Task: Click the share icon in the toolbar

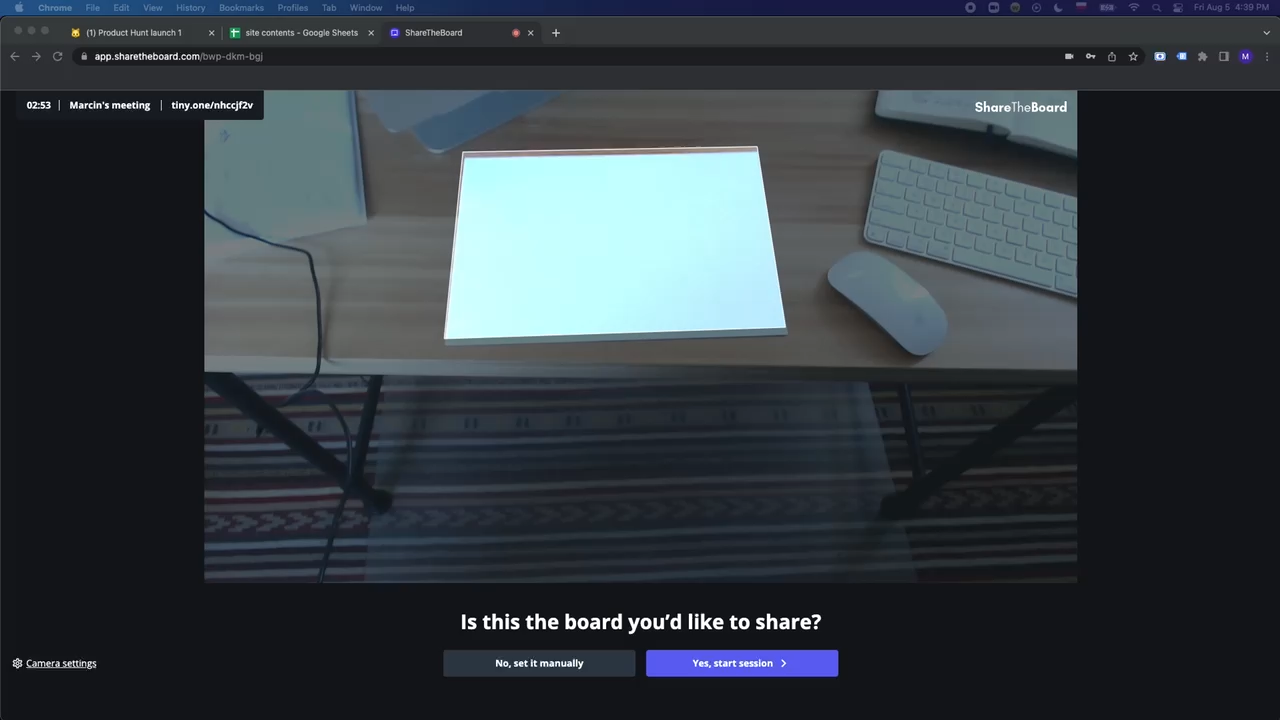Action: tap(1112, 56)
